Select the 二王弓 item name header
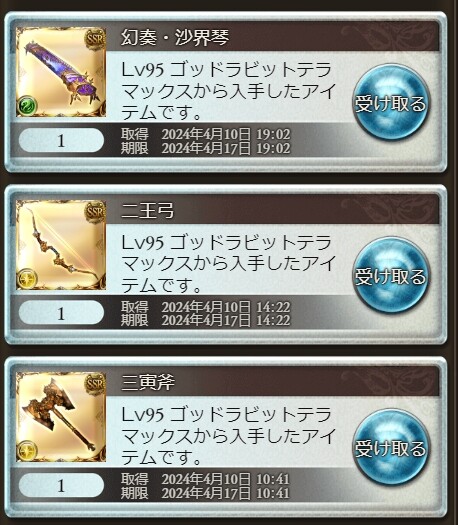The image size is (458, 525). coord(272,210)
